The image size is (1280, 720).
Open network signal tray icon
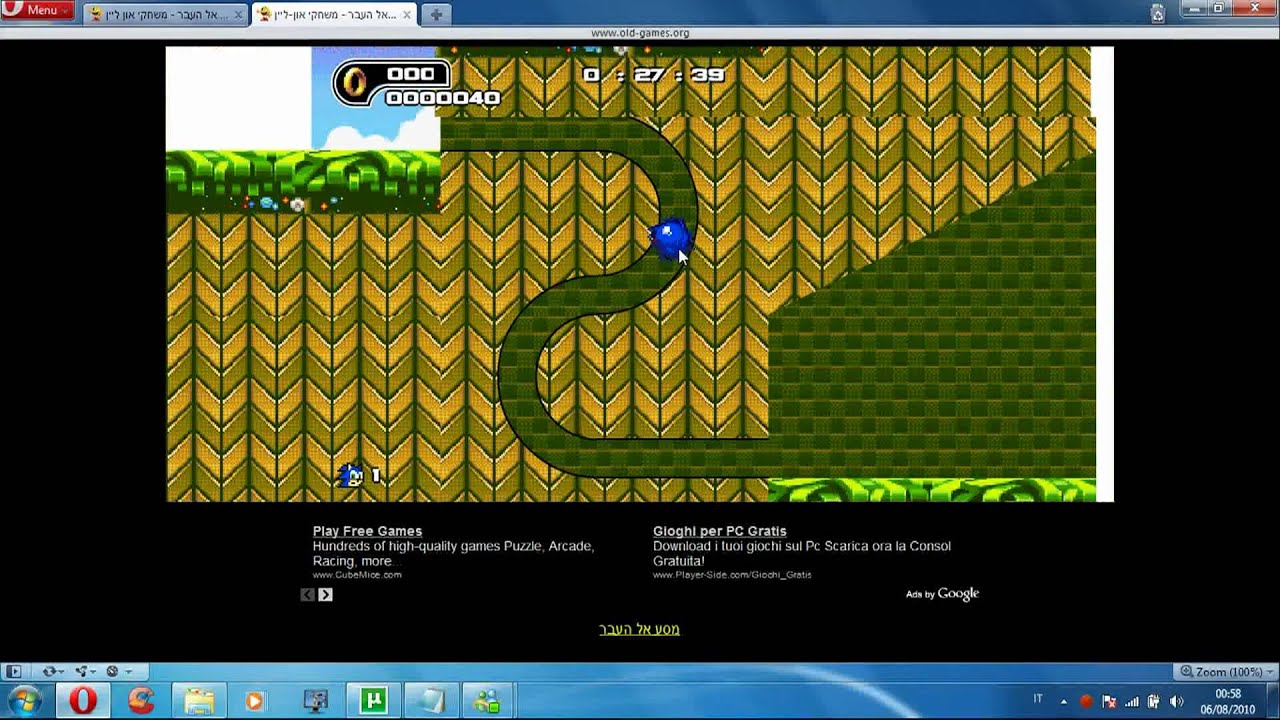tap(1132, 701)
